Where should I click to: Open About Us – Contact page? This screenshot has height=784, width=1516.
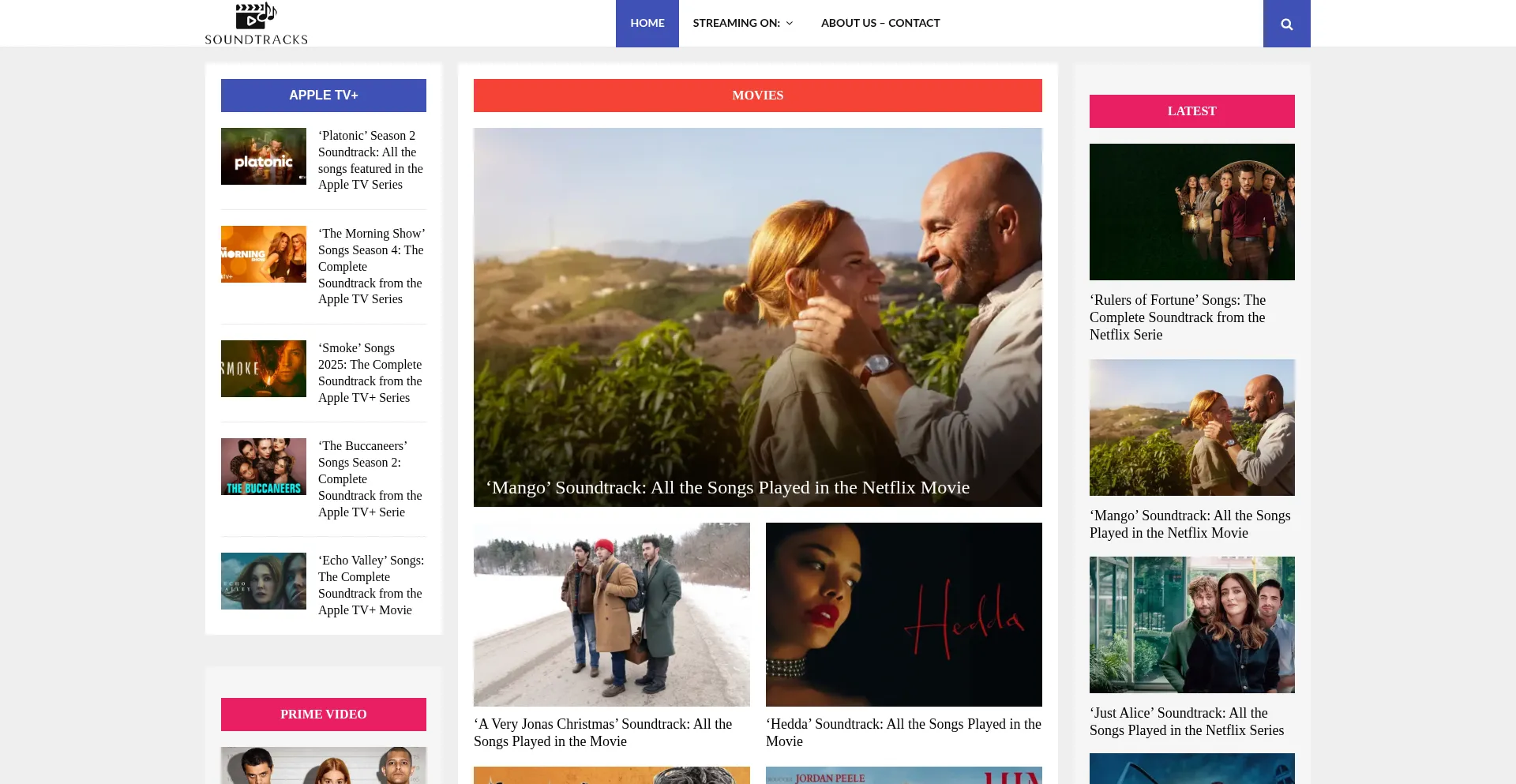click(880, 23)
